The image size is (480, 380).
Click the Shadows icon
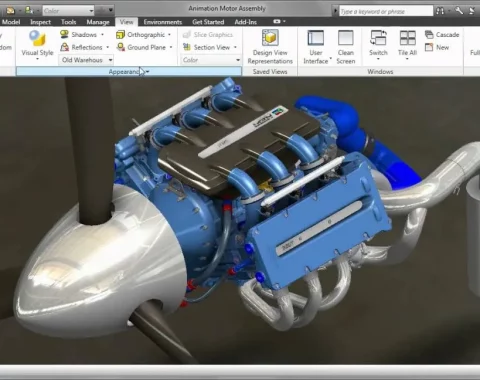click(x=64, y=34)
